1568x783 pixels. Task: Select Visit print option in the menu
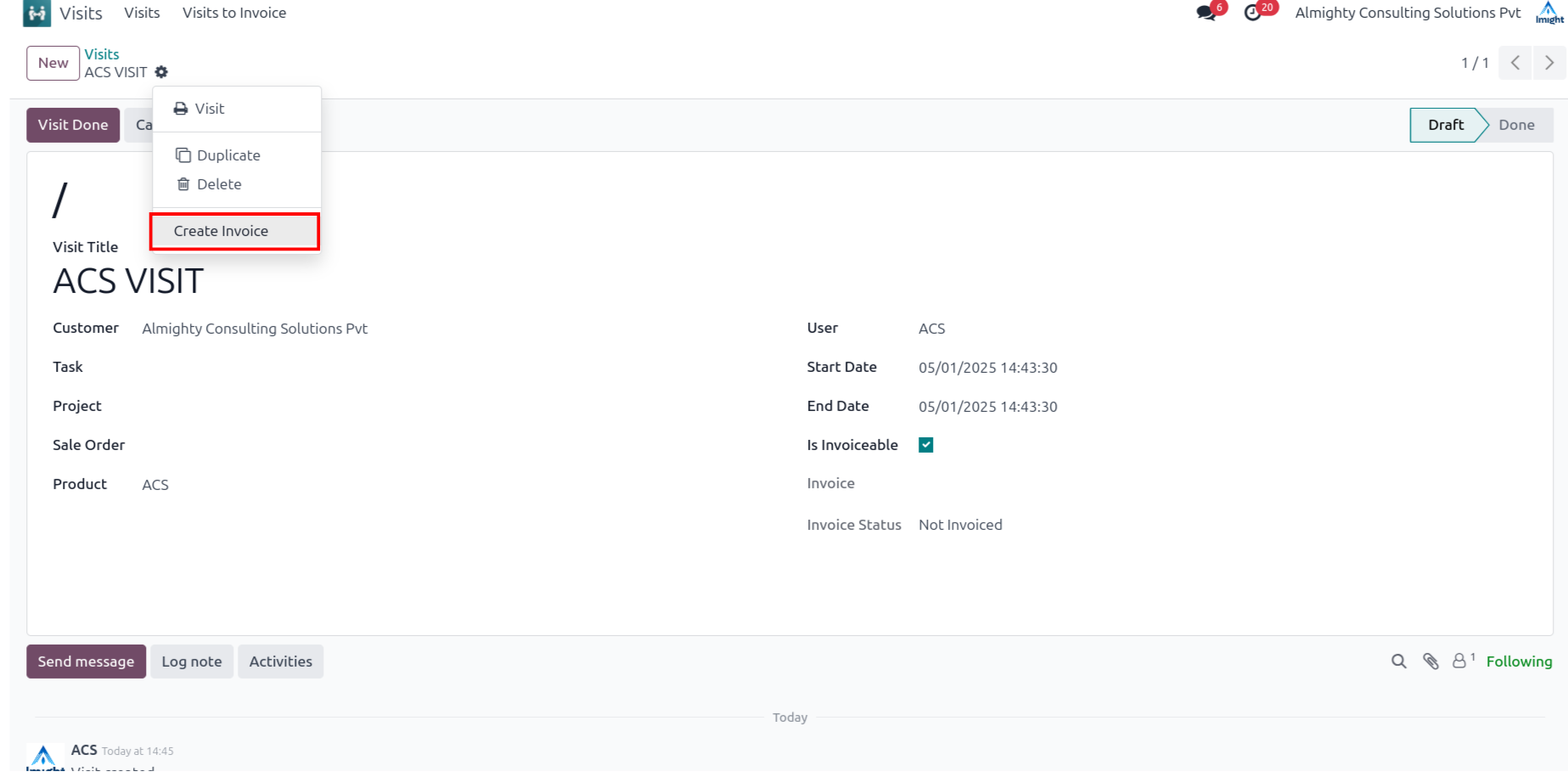tap(209, 109)
